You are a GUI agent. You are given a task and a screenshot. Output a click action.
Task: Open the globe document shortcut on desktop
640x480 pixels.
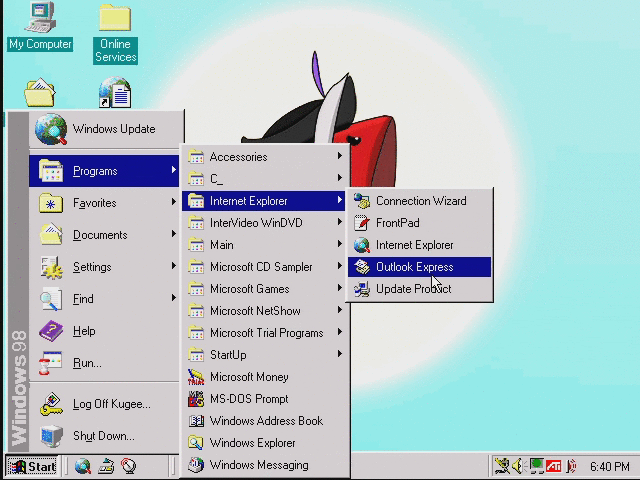(115, 92)
